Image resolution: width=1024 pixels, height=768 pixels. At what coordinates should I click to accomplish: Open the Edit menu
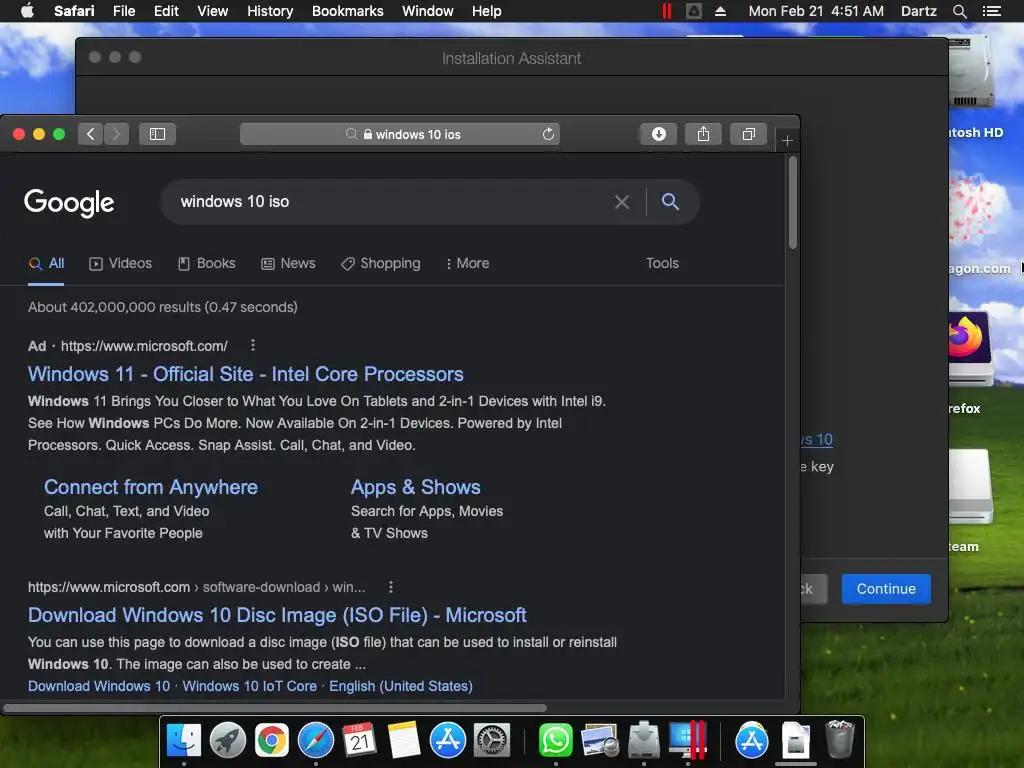click(166, 11)
